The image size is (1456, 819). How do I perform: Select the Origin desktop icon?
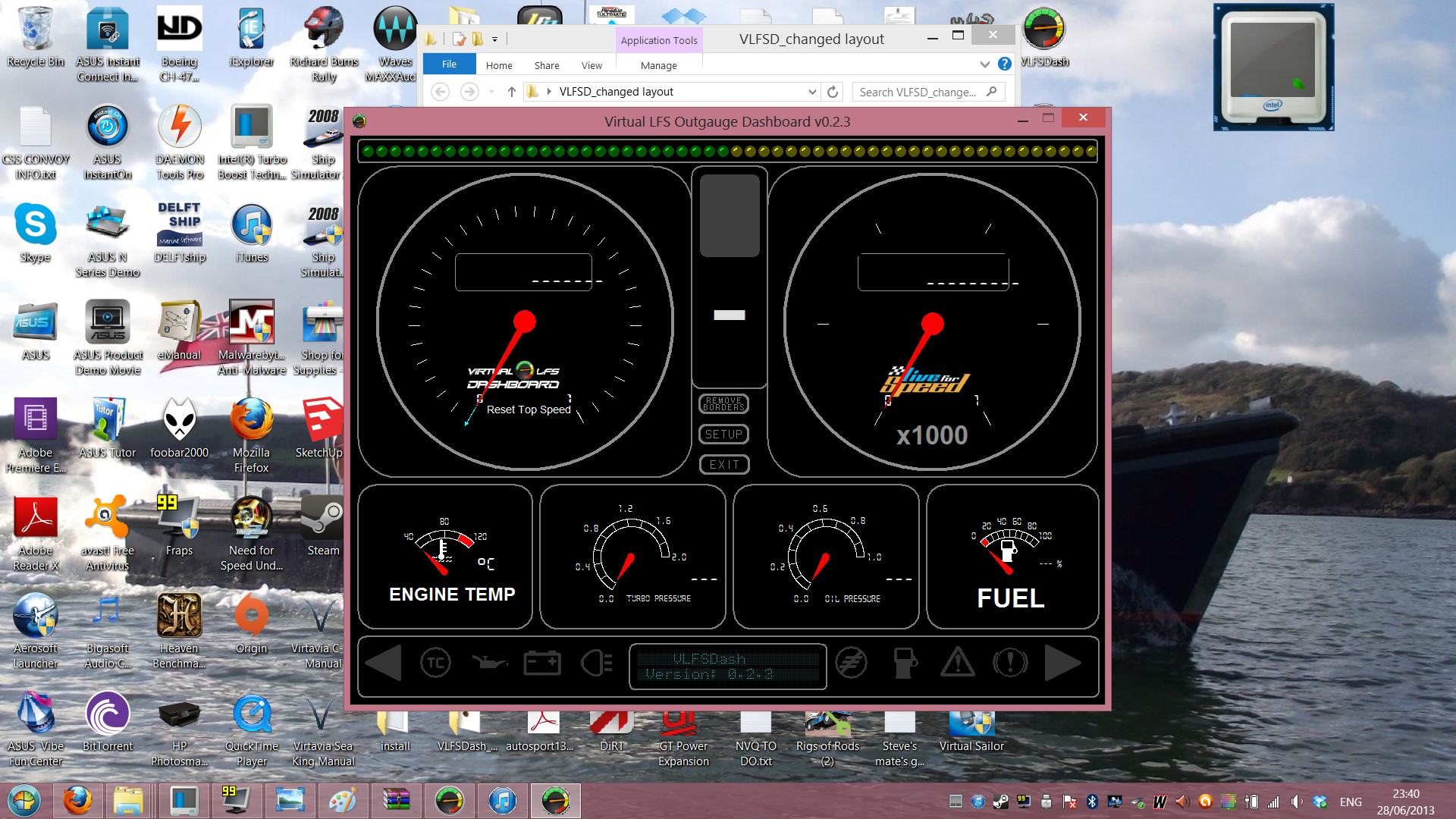[x=251, y=623]
